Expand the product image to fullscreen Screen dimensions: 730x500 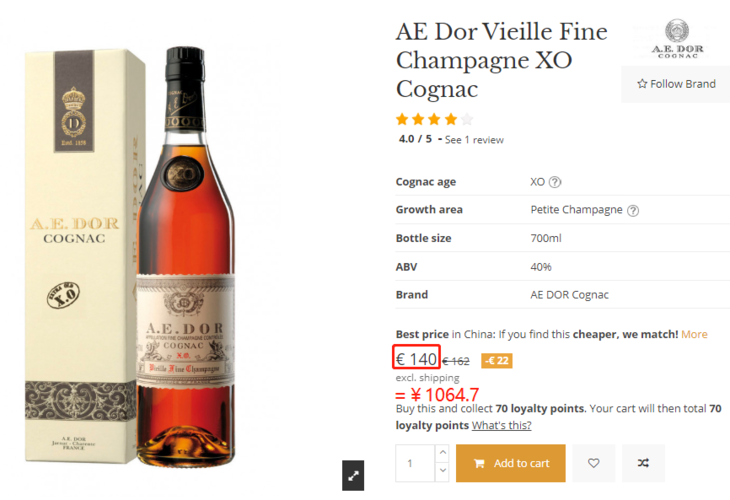[x=353, y=476]
